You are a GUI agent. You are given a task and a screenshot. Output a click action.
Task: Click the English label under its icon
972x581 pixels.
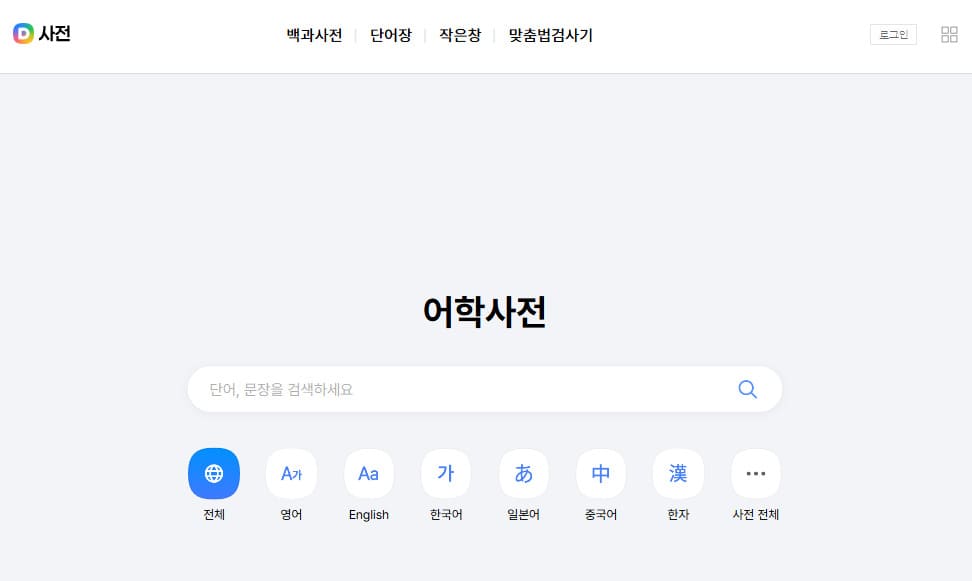[x=368, y=514]
